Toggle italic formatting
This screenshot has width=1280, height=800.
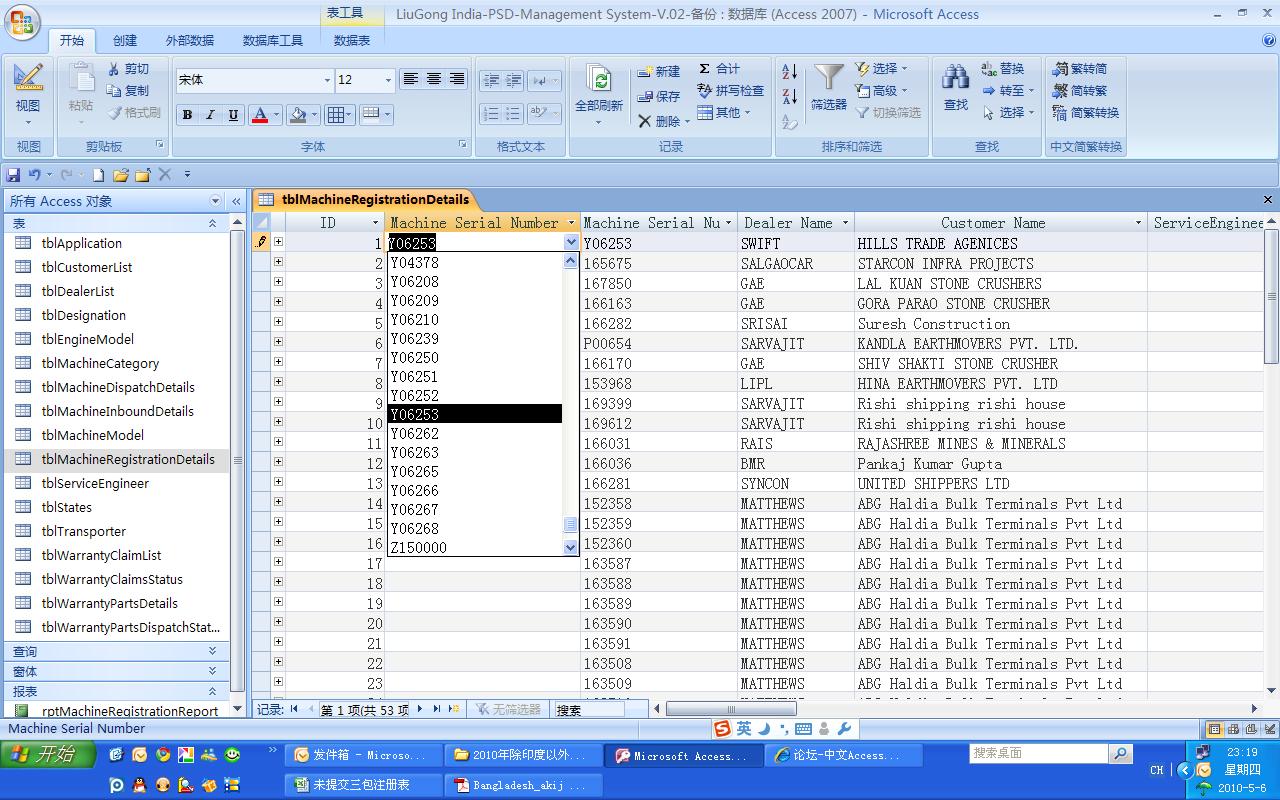pyautogui.click(x=210, y=115)
